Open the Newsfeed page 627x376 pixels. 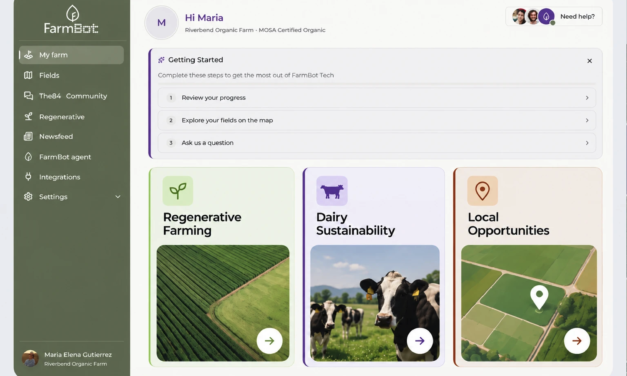(x=71, y=136)
